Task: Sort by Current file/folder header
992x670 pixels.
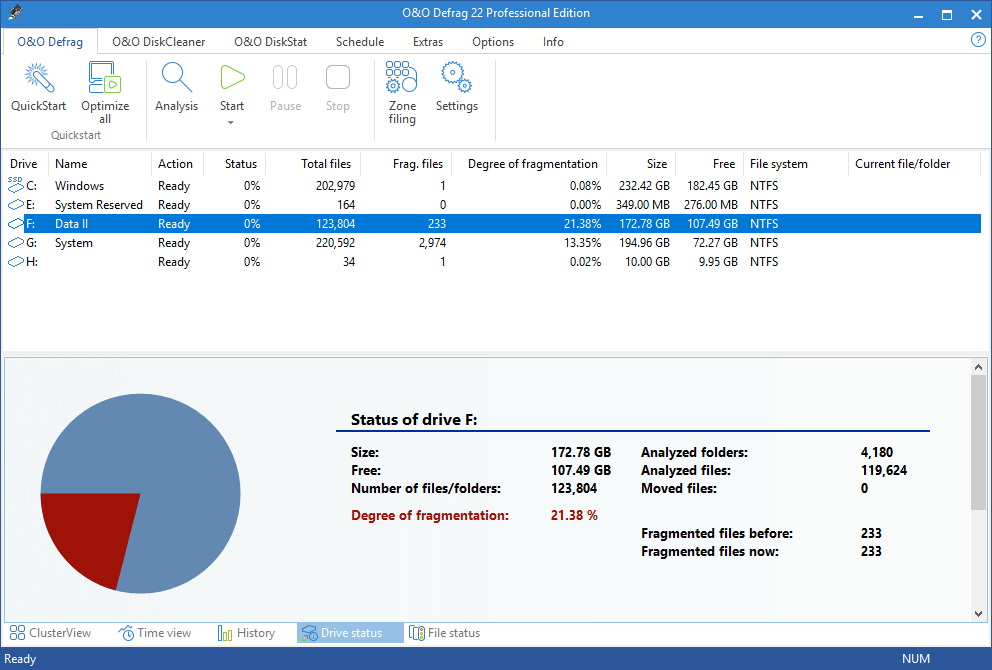Action: [914, 164]
